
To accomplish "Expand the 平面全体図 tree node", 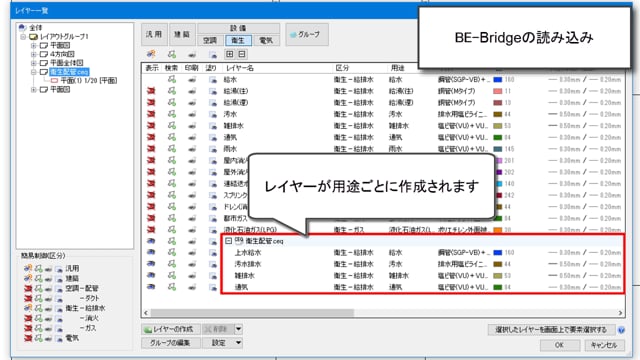I will click(34, 63).
